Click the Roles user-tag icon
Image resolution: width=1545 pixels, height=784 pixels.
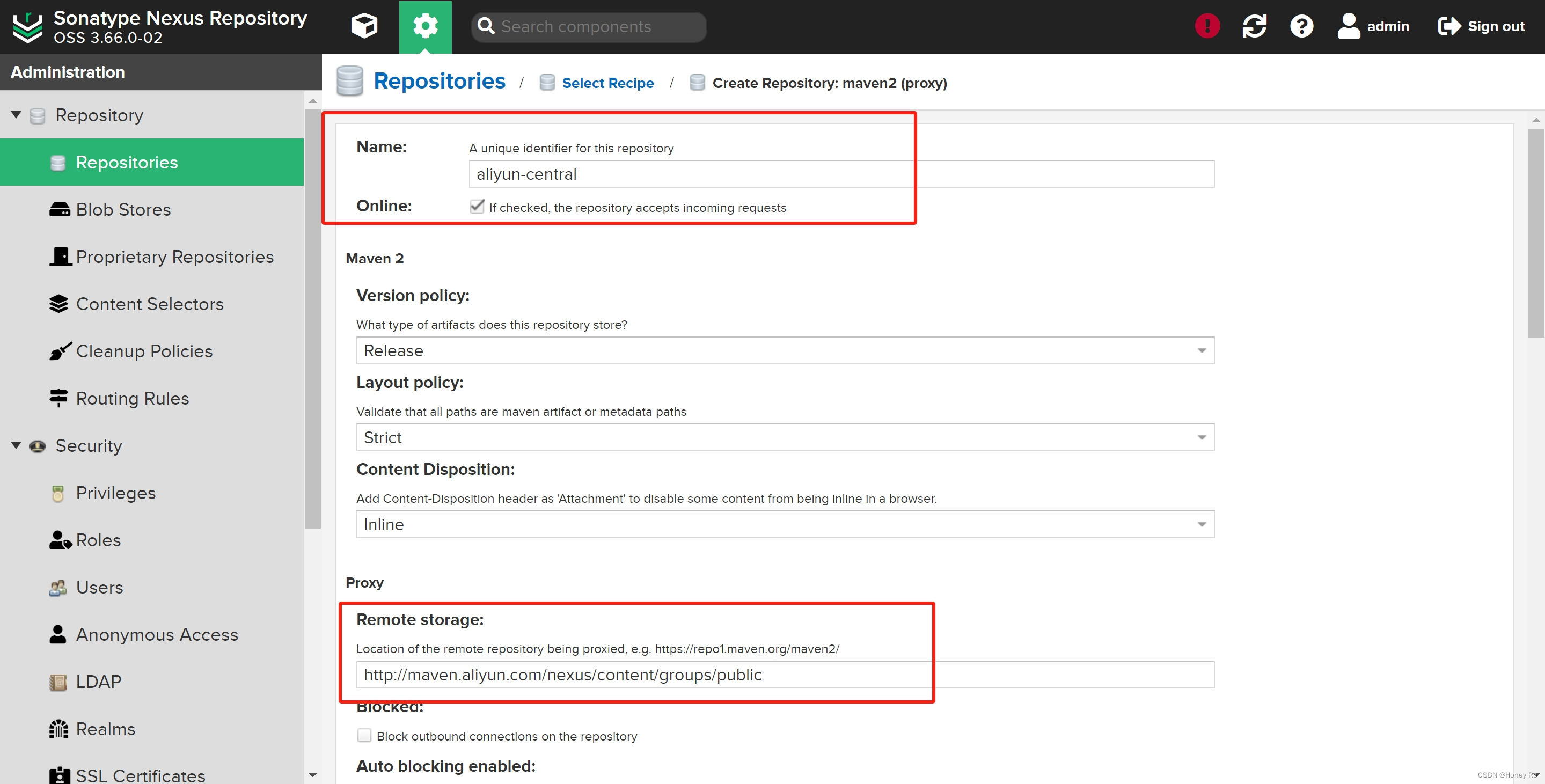[x=60, y=540]
